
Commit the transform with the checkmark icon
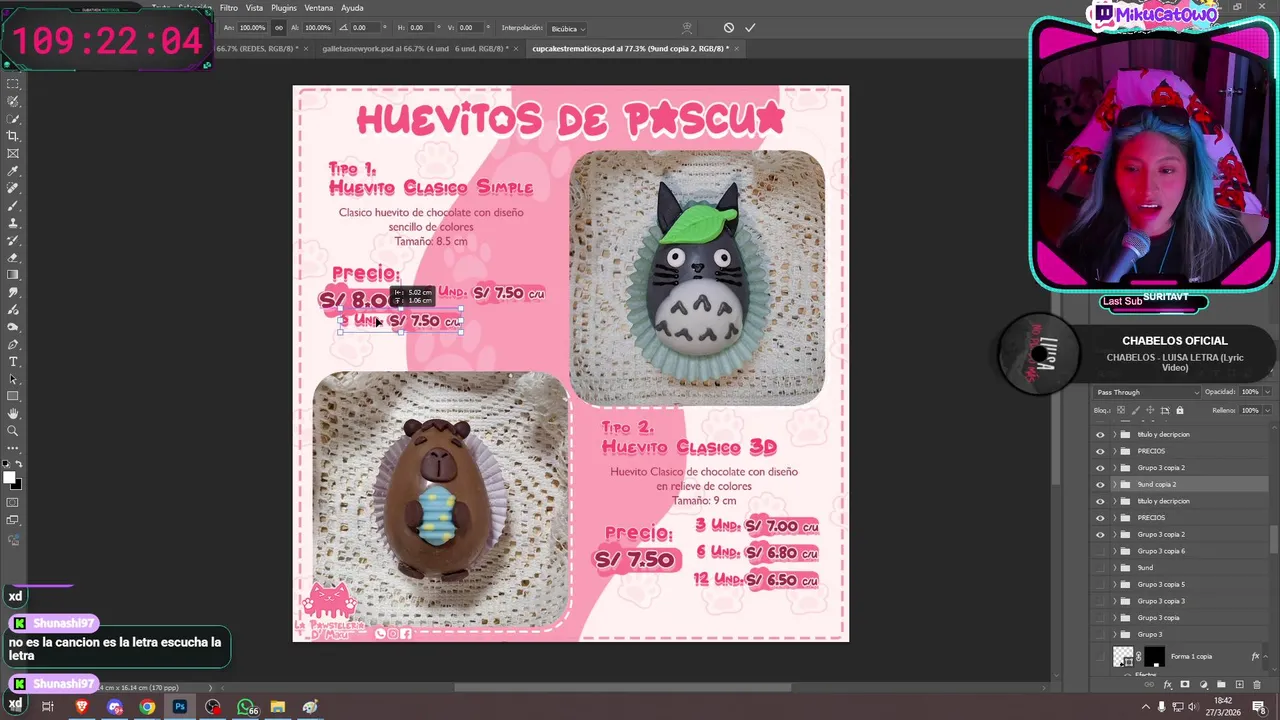point(750,28)
